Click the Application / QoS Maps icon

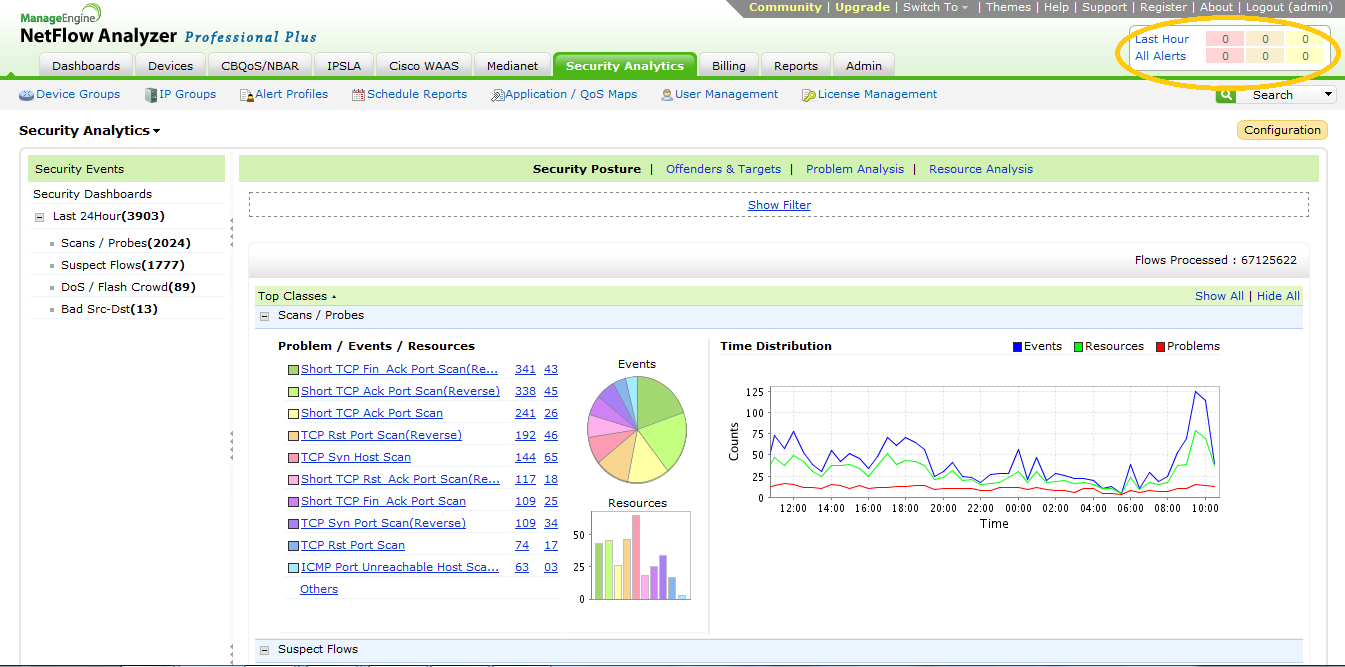pyautogui.click(x=497, y=95)
